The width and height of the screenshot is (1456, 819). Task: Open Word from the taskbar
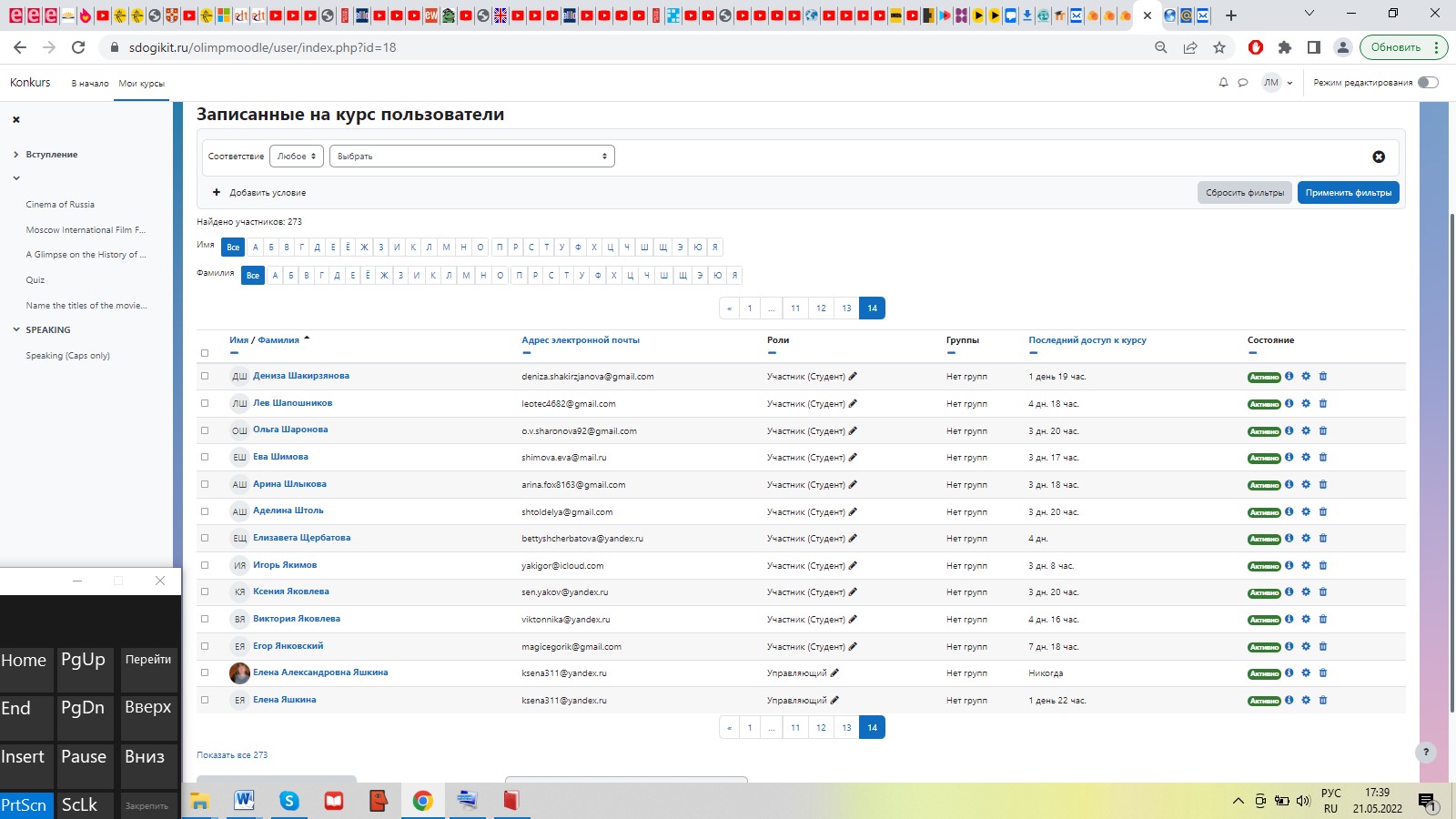245,801
